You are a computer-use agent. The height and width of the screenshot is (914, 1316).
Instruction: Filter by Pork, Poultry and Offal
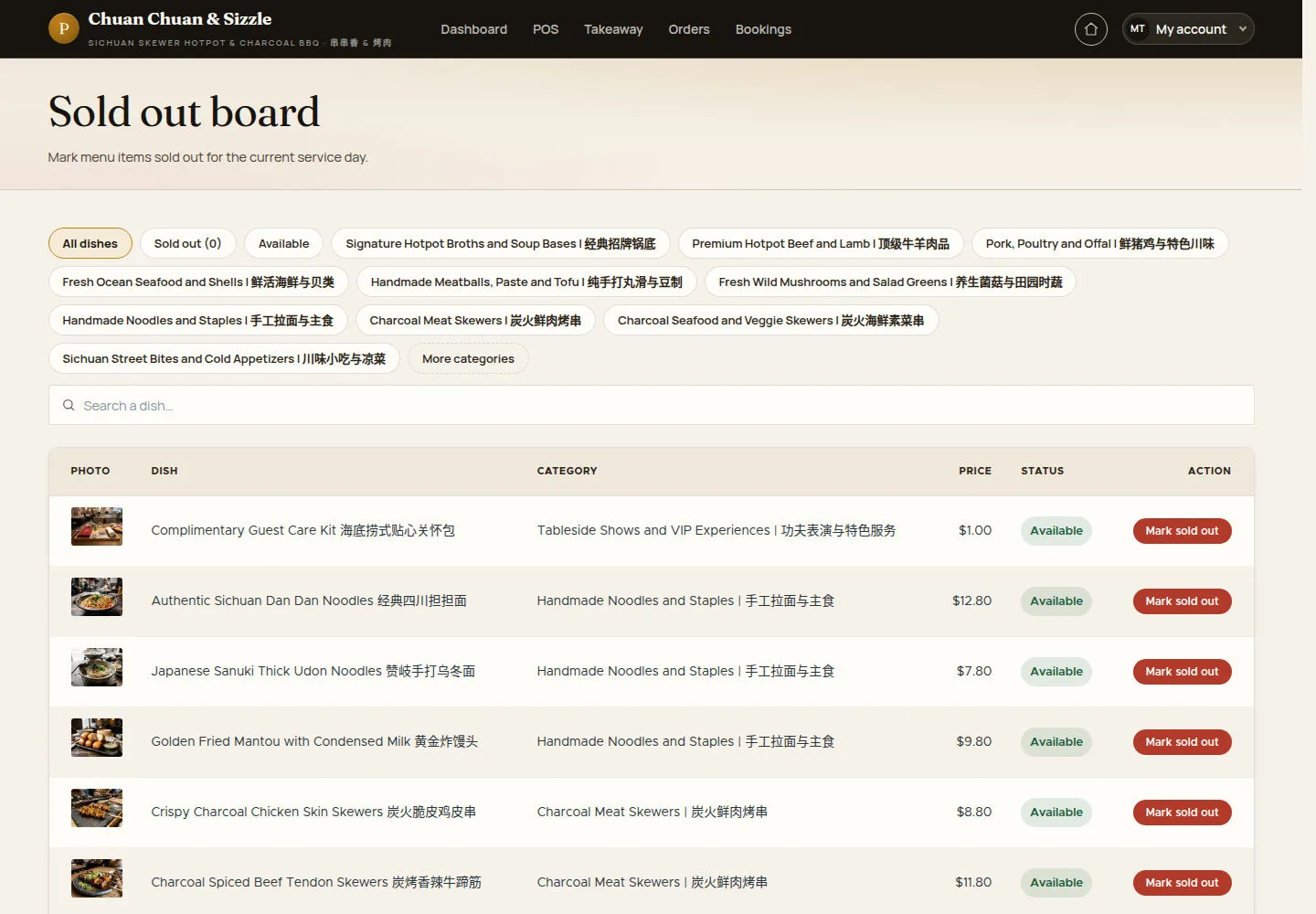click(1099, 243)
